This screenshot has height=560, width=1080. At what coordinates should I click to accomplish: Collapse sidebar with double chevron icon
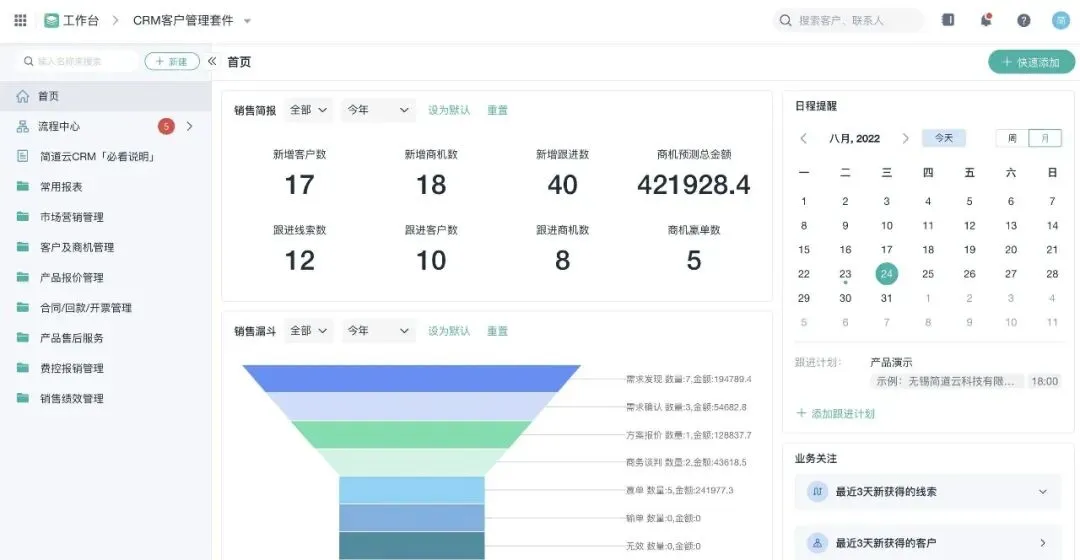coord(212,61)
